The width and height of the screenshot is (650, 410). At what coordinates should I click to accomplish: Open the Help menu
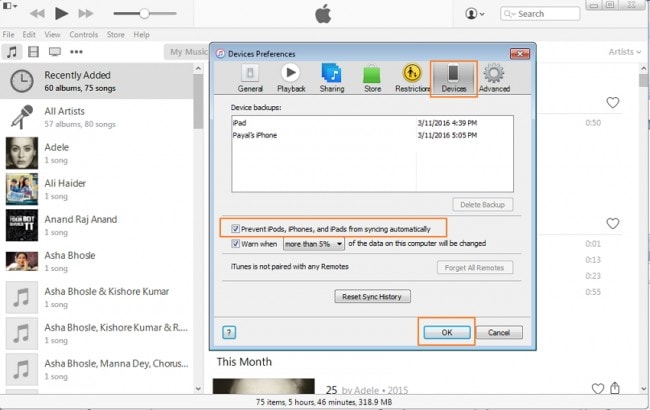tap(141, 35)
